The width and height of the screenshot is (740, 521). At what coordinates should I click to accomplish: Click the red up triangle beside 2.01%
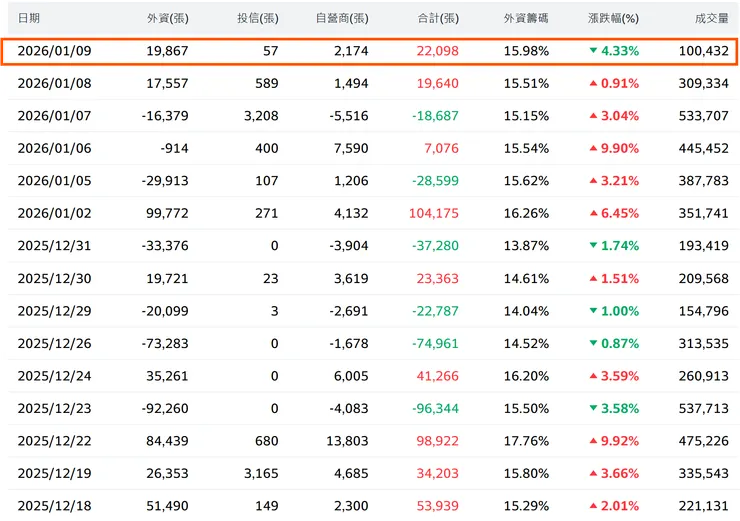click(x=593, y=506)
